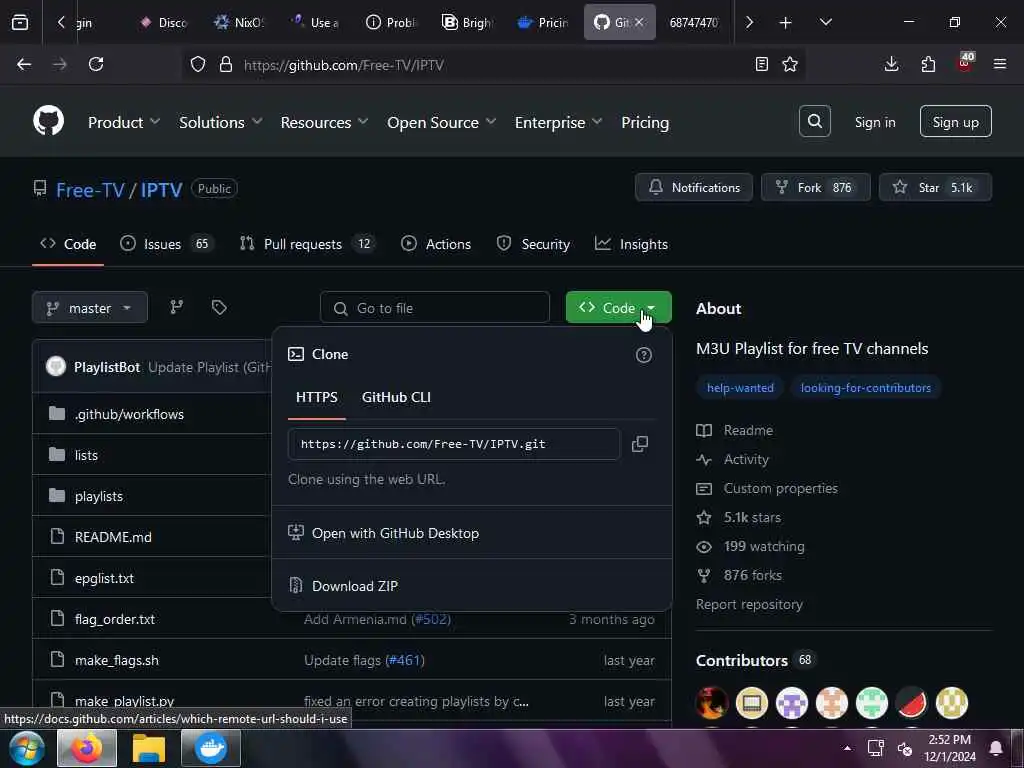Open a new browser tab with plus
The width and height of the screenshot is (1024, 768).
tap(786, 23)
